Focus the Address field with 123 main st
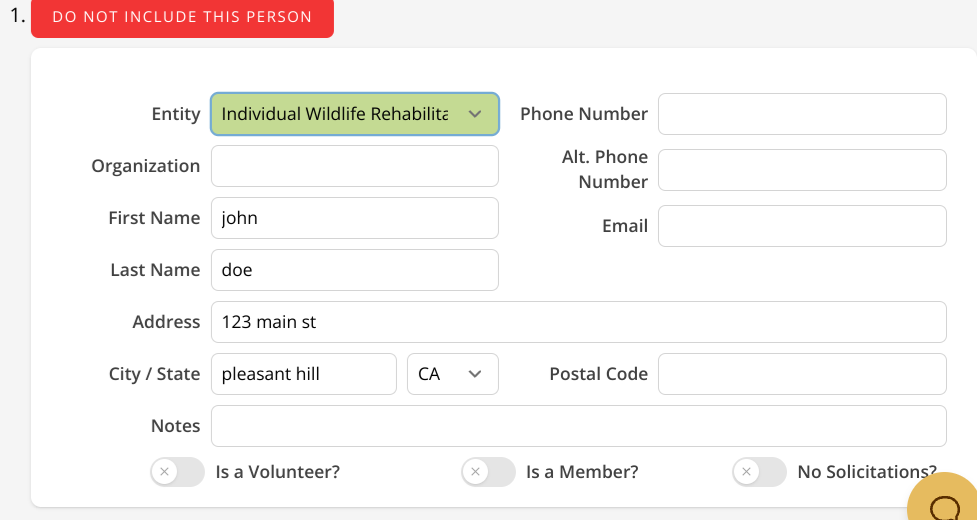Viewport: 977px width, 520px height. click(x=578, y=322)
